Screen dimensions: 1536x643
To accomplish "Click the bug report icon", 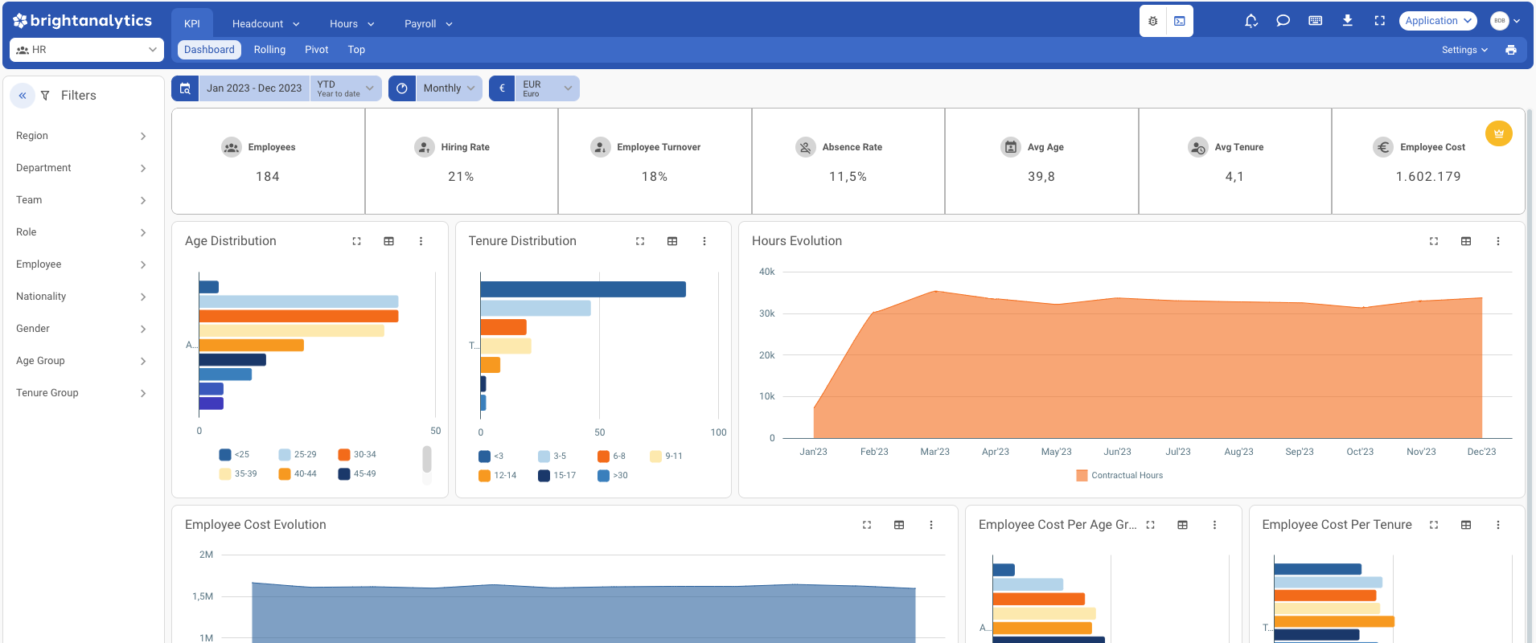I will click(1152, 20).
